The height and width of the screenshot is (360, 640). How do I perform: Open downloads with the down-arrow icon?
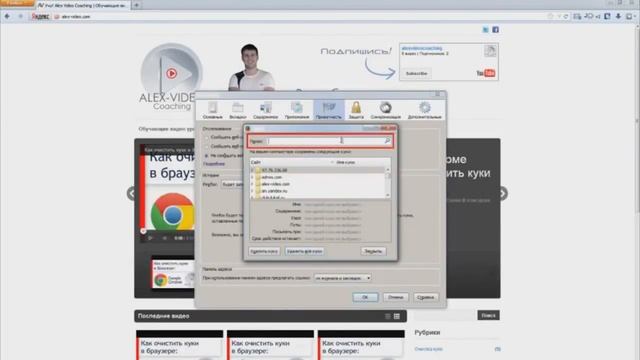618,16
